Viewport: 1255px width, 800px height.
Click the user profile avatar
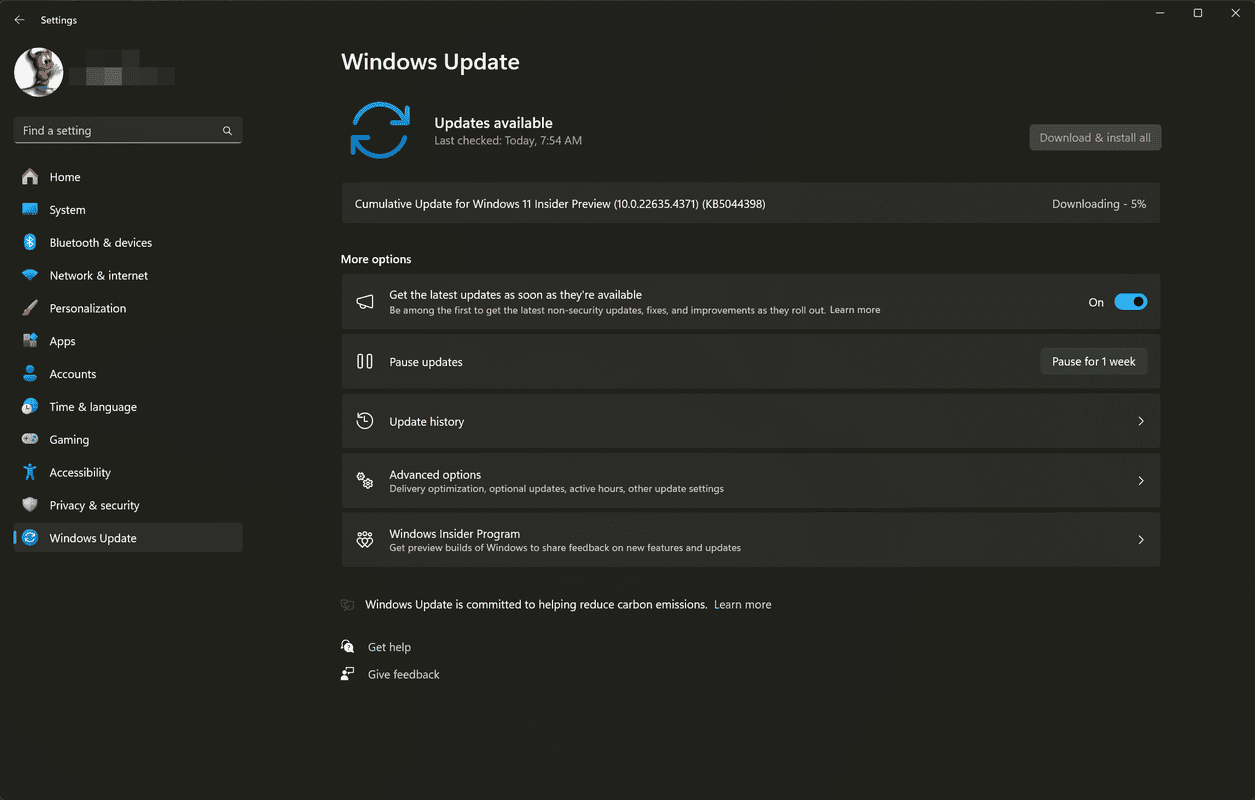[39, 73]
